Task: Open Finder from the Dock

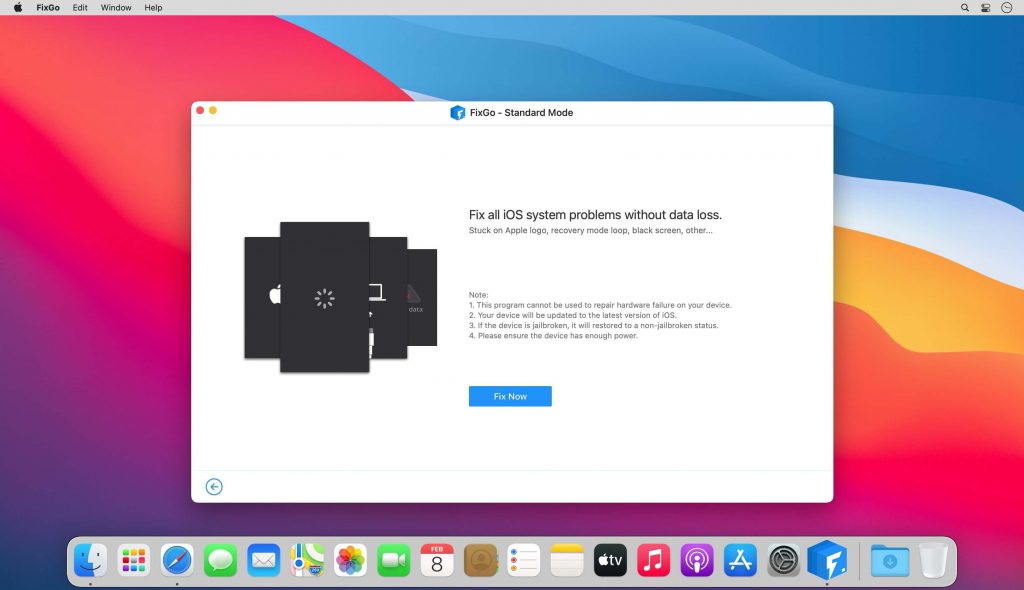Action: [x=90, y=560]
